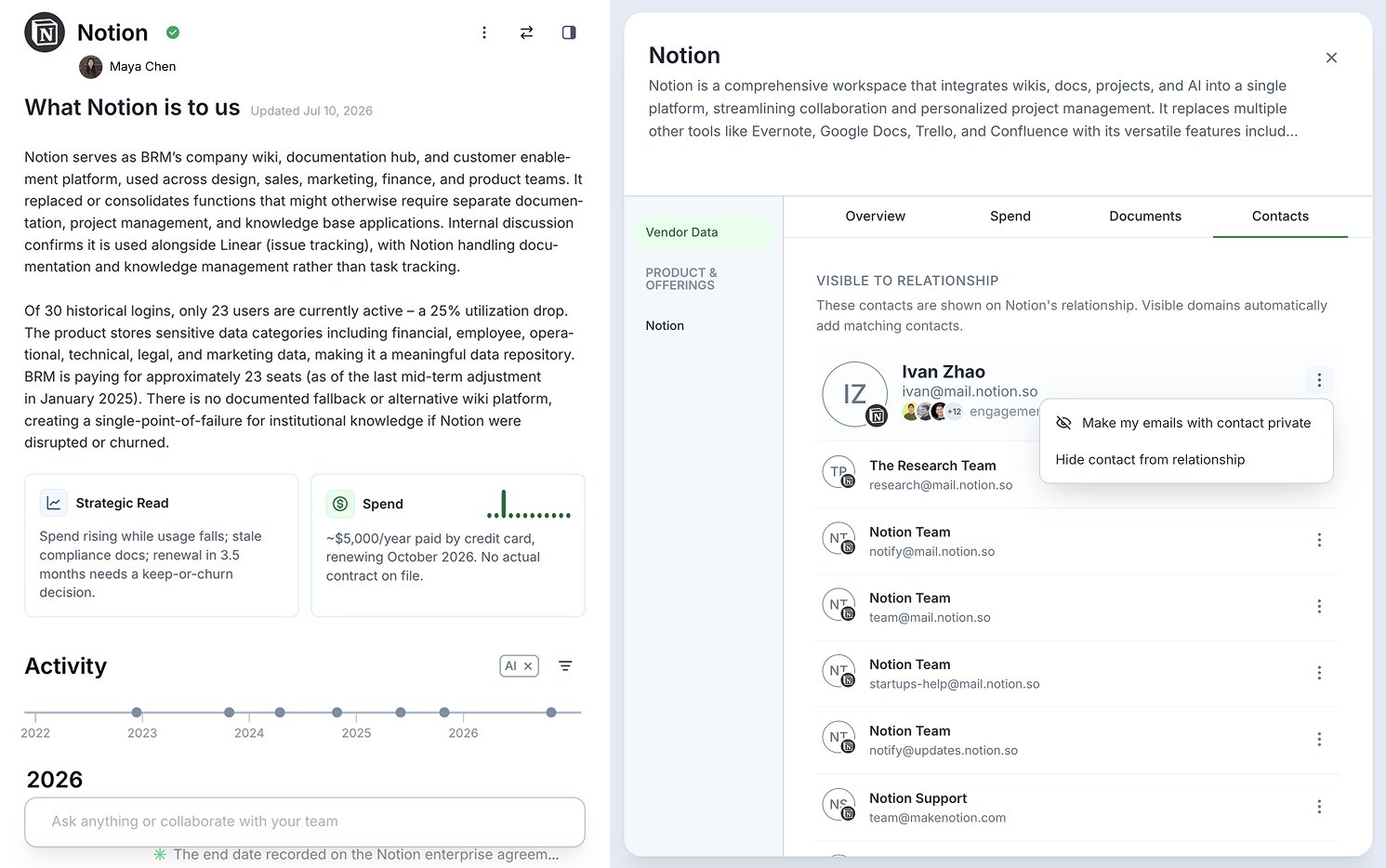
Task: Click The Research Team avatar
Action: tap(838, 472)
